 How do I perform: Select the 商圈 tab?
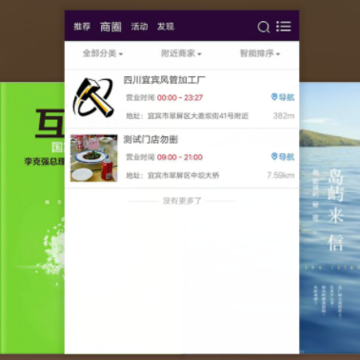[111, 27]
